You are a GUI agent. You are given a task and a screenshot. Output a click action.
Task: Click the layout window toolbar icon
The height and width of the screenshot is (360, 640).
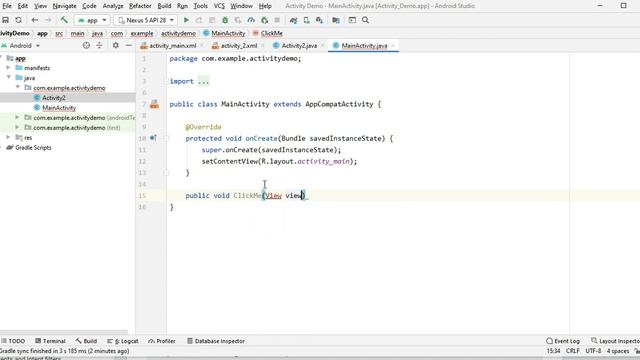point(352,20)
